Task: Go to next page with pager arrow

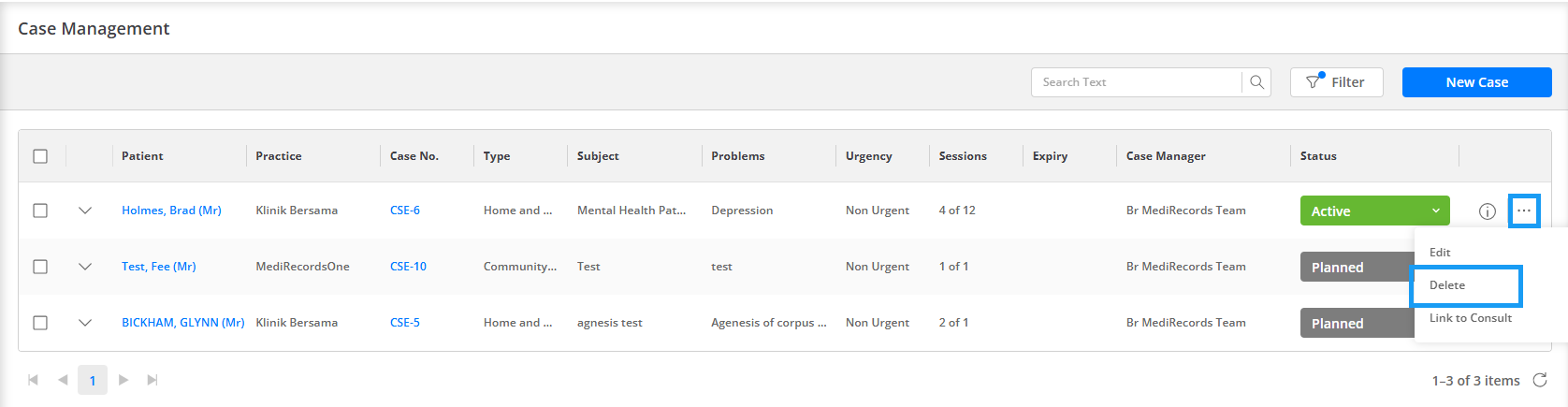Action: click(x=123, y=380)
